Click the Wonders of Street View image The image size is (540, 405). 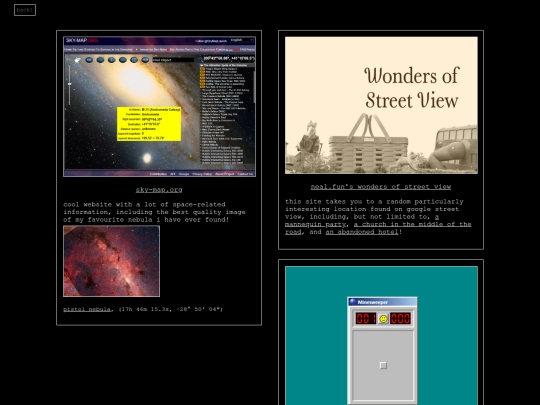[x=381, y=105]
